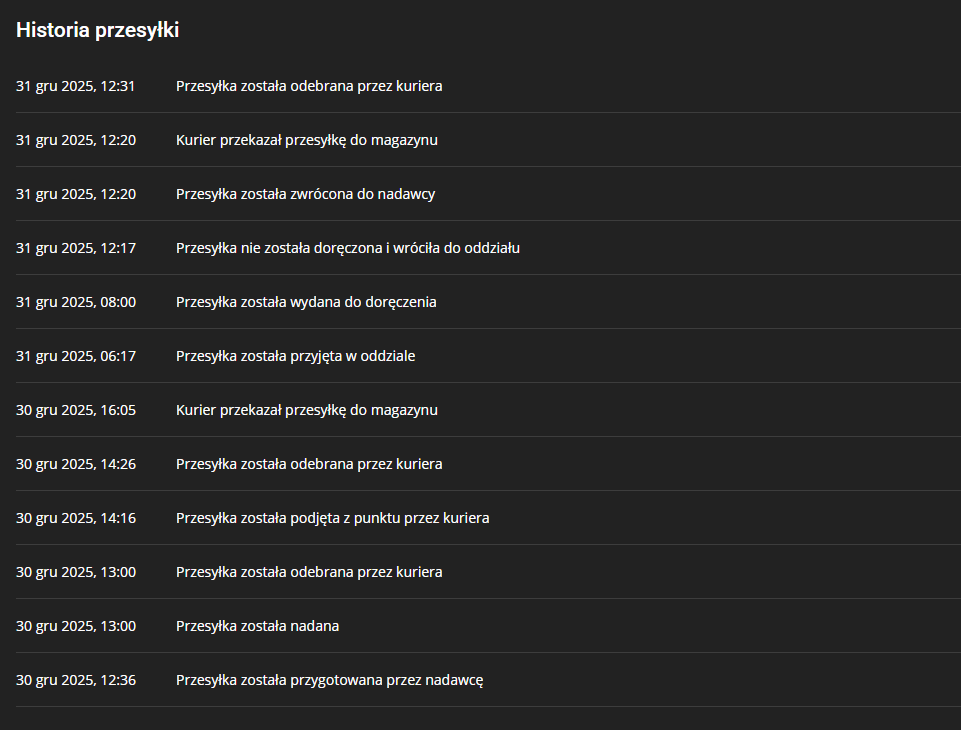
Task: Select the "30 gru 2025, 14:16" timestamp
Action: click(x=76, y=518)
